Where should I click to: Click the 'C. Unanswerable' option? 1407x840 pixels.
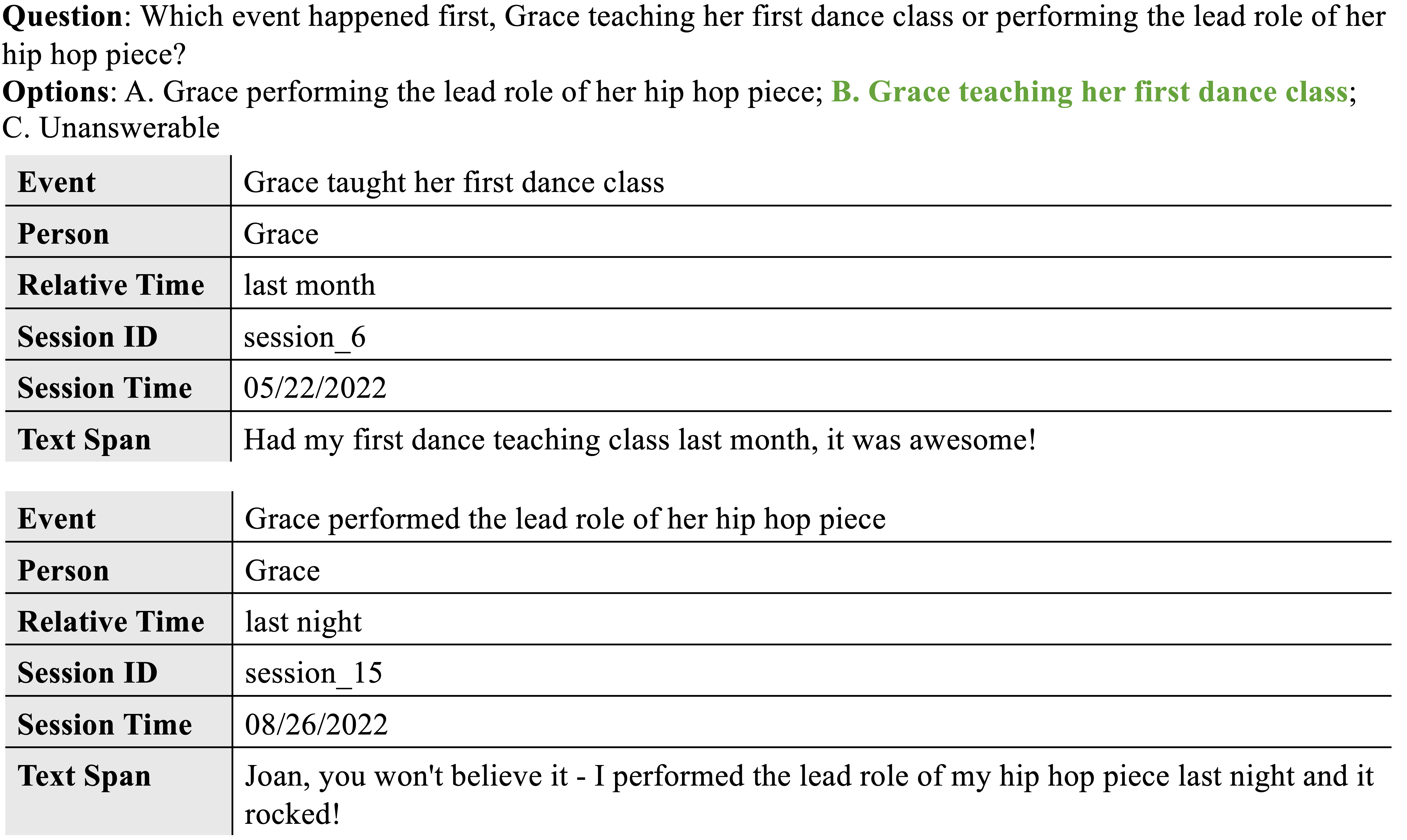click(111, 128)
